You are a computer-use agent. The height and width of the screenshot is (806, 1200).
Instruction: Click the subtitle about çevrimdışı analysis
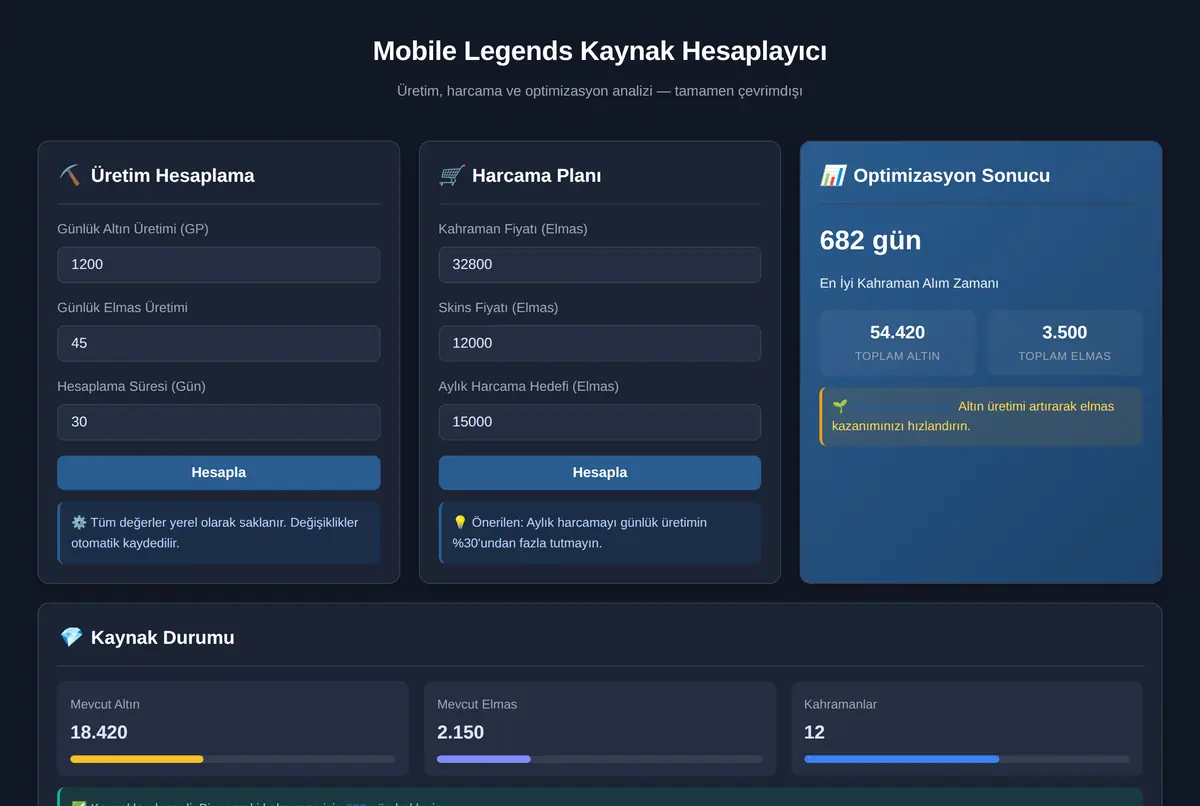600,91
